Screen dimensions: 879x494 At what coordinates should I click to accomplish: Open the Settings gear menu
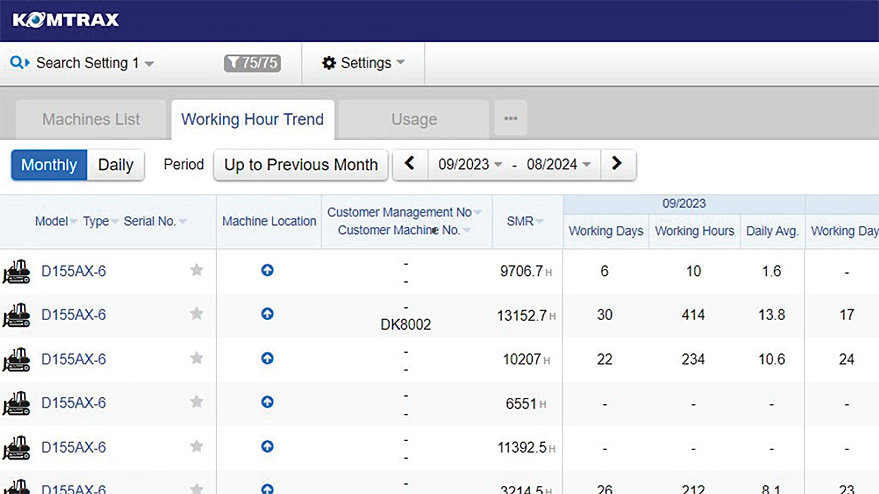point(363,63)
